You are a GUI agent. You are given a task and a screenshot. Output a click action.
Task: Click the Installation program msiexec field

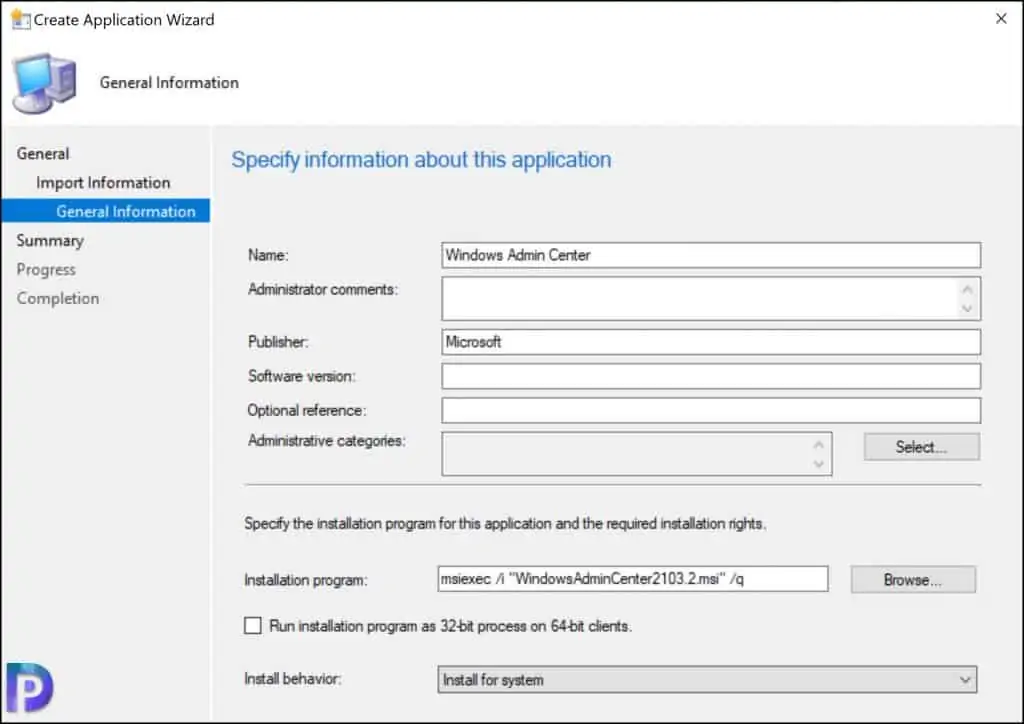[633, 579]
